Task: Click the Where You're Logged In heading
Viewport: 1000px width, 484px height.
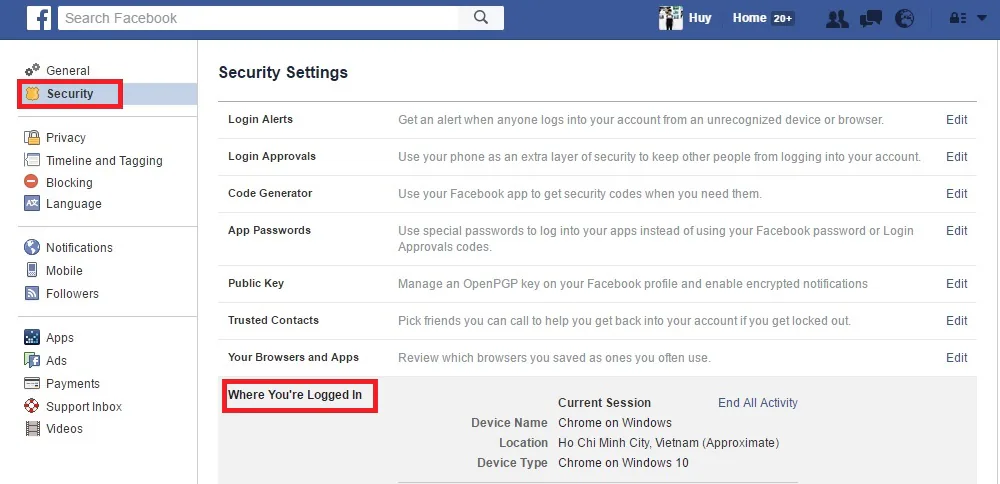Action: pos(295,395)
